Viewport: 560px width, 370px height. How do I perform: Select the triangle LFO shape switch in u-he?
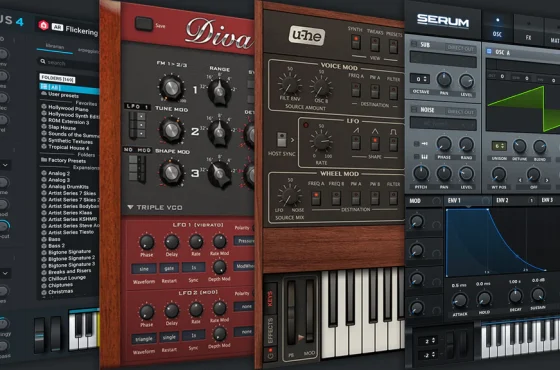coord(375,144)
